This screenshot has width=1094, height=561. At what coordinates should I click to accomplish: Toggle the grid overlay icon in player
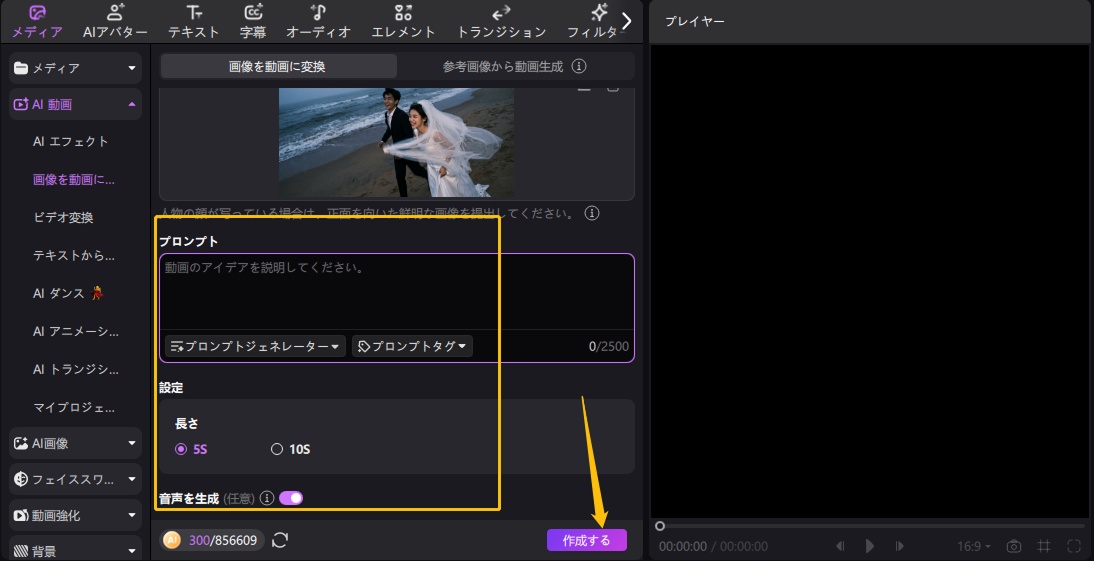(x=1044, y=546)
